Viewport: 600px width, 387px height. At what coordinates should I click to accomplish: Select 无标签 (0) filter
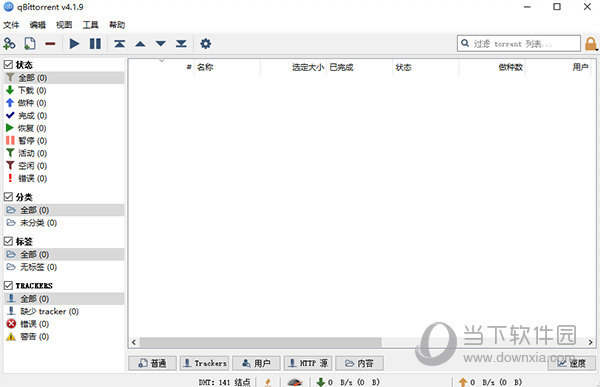pyautogui.click(x=64, y=267)
